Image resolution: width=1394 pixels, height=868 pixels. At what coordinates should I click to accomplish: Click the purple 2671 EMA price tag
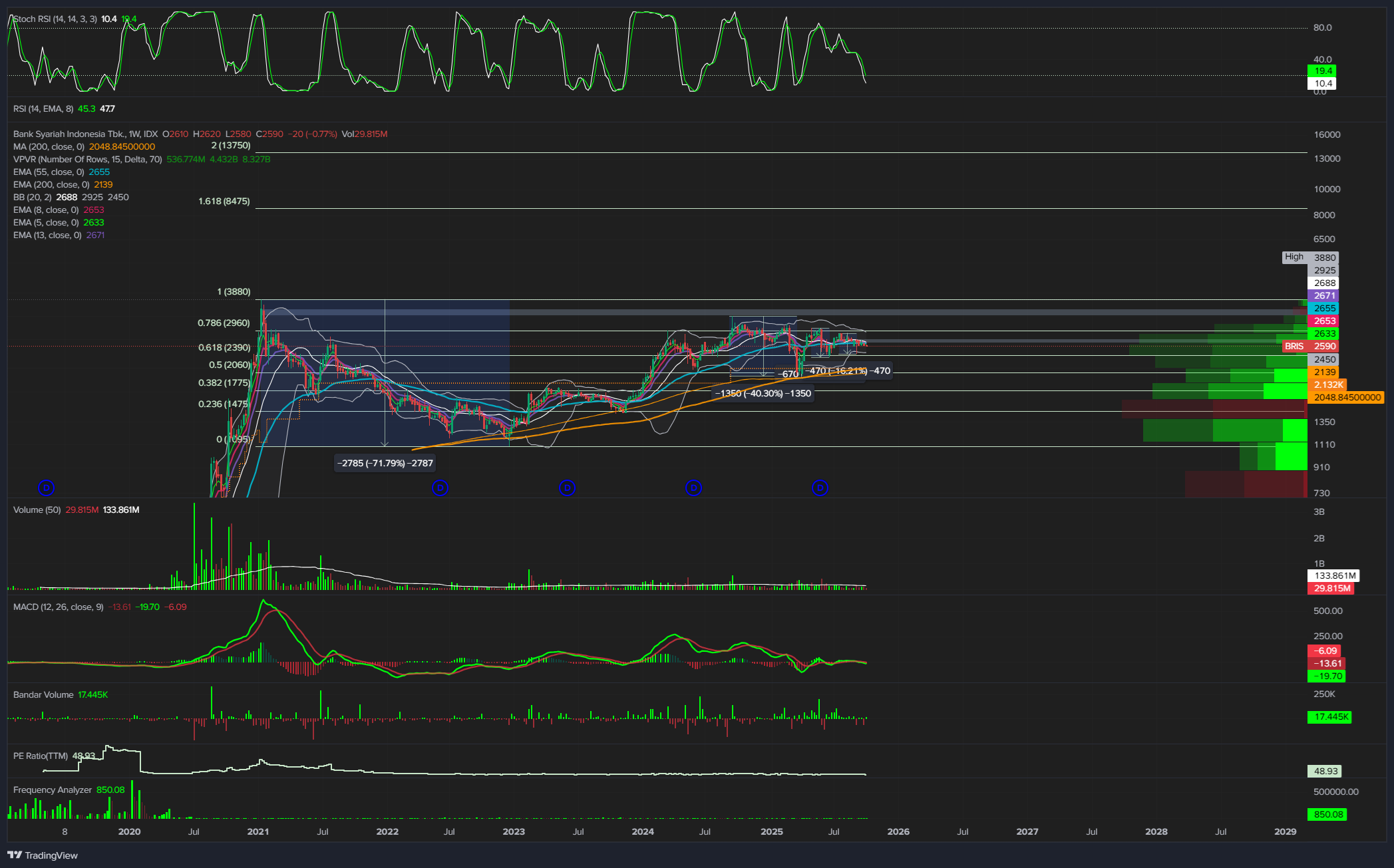1323,296
